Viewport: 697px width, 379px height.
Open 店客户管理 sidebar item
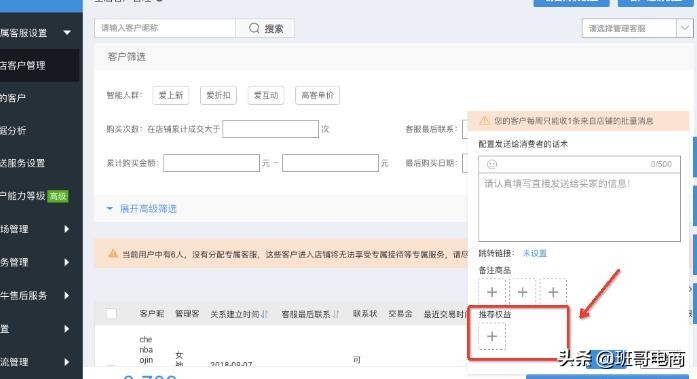point(39,65)
